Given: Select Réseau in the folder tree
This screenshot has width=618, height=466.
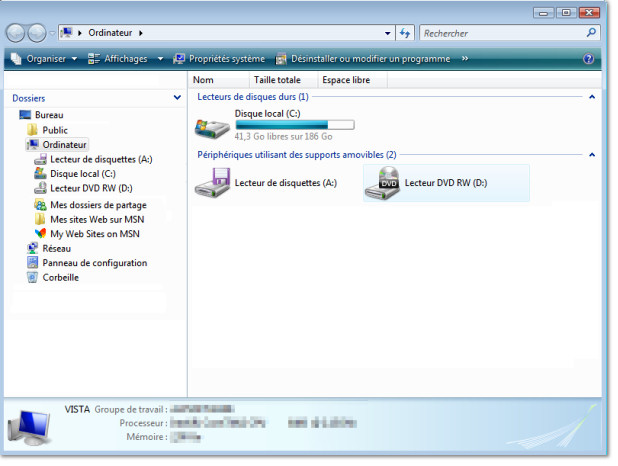Looking at the screenshot, I should [x=56, y=248].
